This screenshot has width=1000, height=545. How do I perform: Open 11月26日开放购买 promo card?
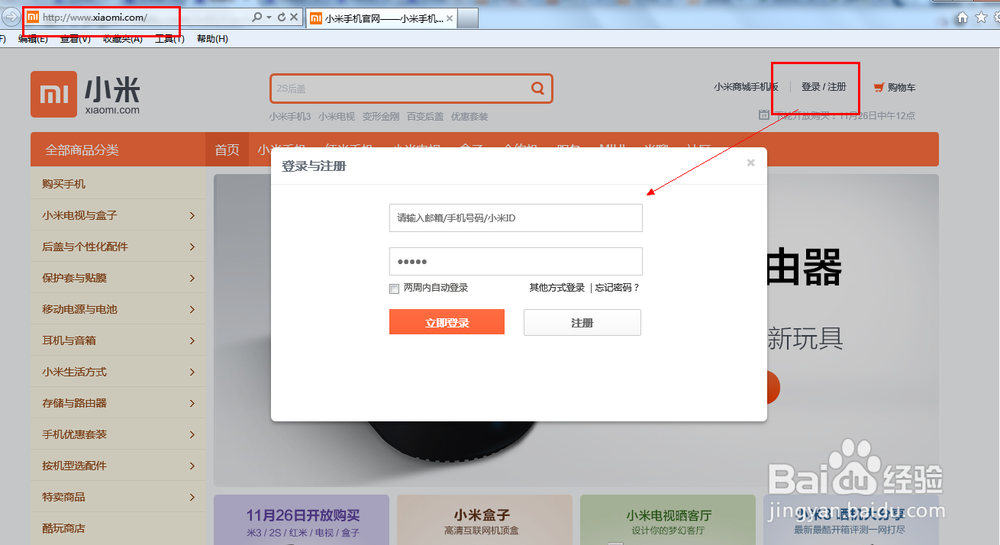click(x=302, y=520)
